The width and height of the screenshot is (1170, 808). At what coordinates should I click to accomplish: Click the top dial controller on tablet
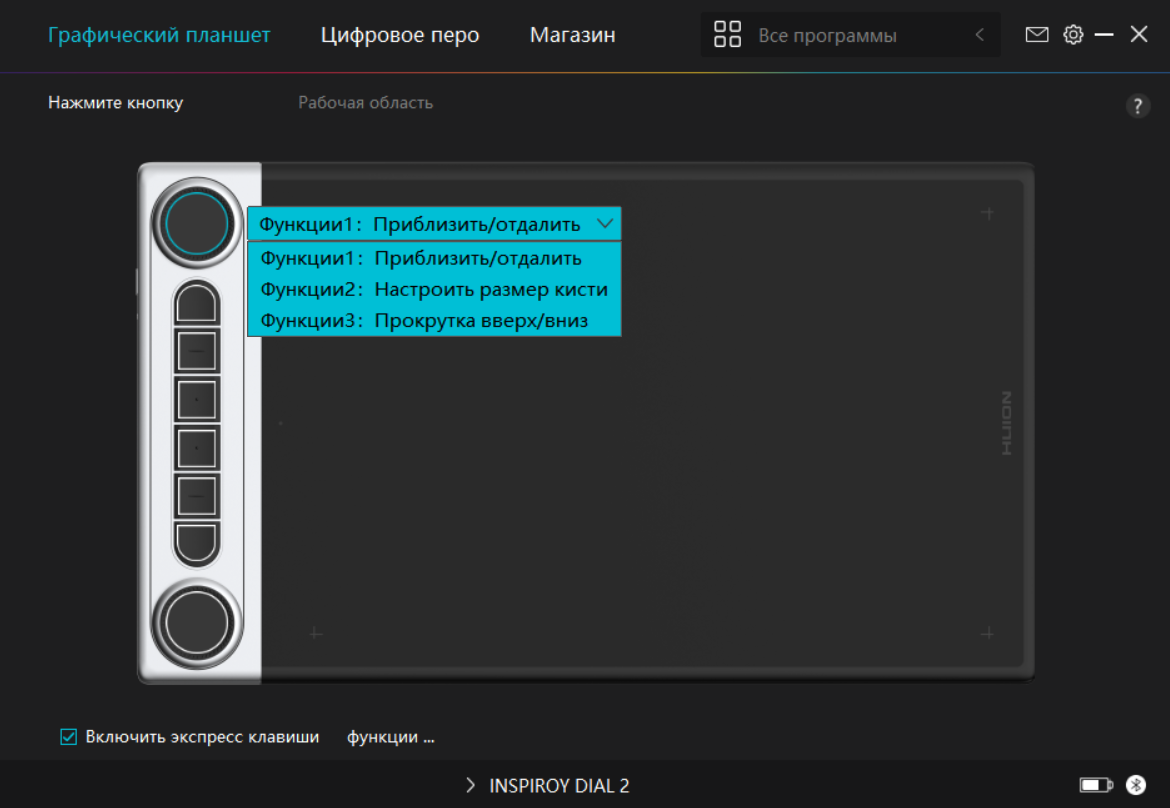(197, 223)
